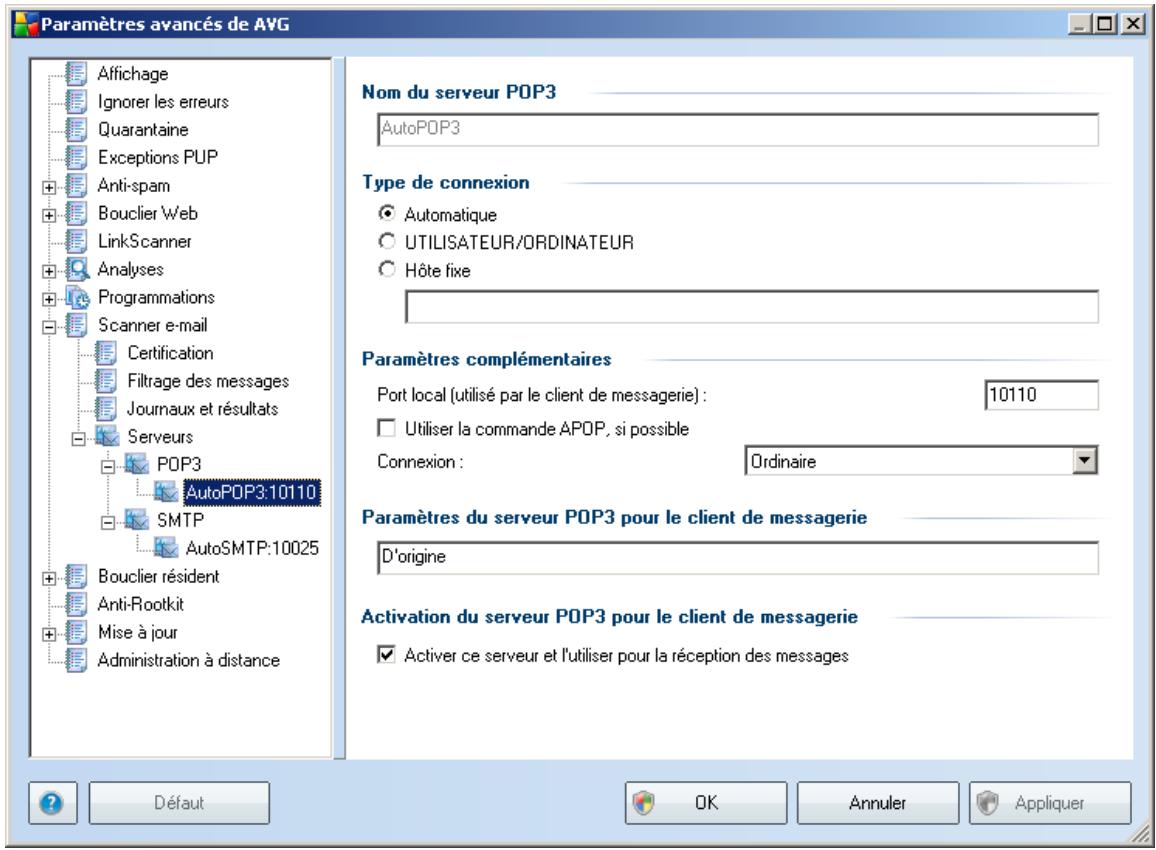1156x850 pixels.
Task: Select Filtrage des messages label
Action: 208,381
